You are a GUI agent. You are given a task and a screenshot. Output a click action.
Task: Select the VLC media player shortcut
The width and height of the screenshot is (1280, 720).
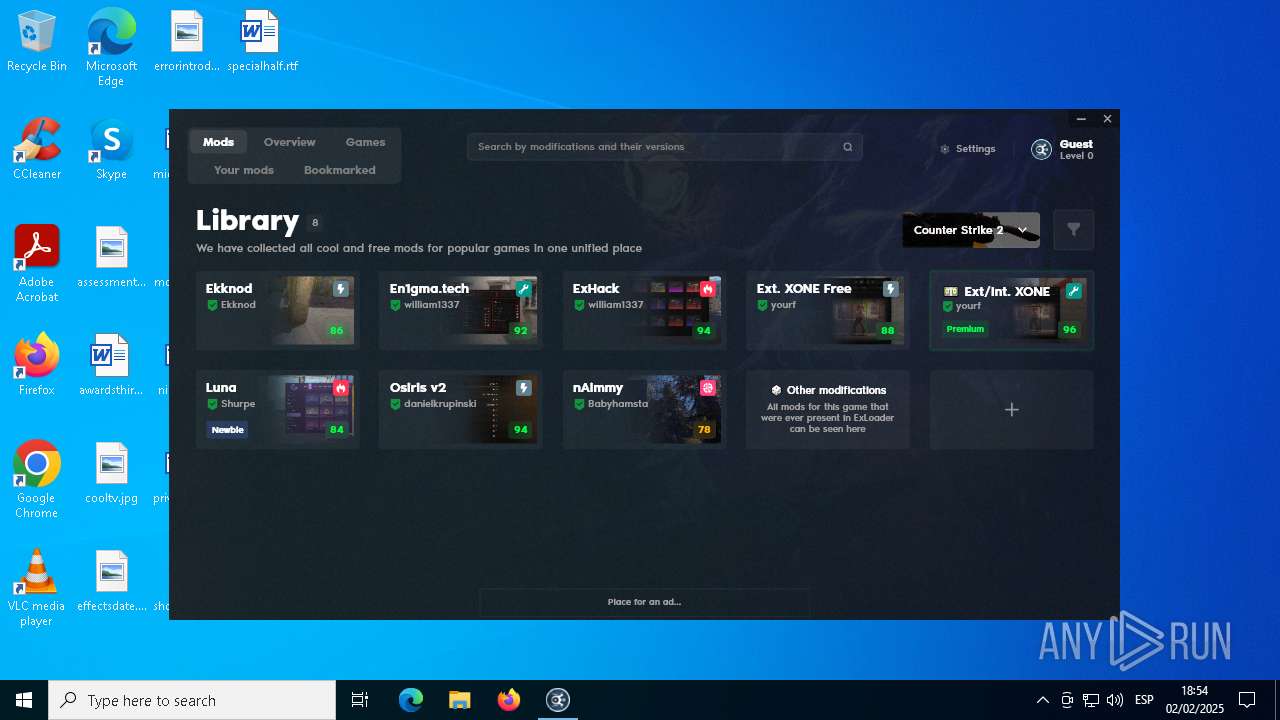coord(37,589)
